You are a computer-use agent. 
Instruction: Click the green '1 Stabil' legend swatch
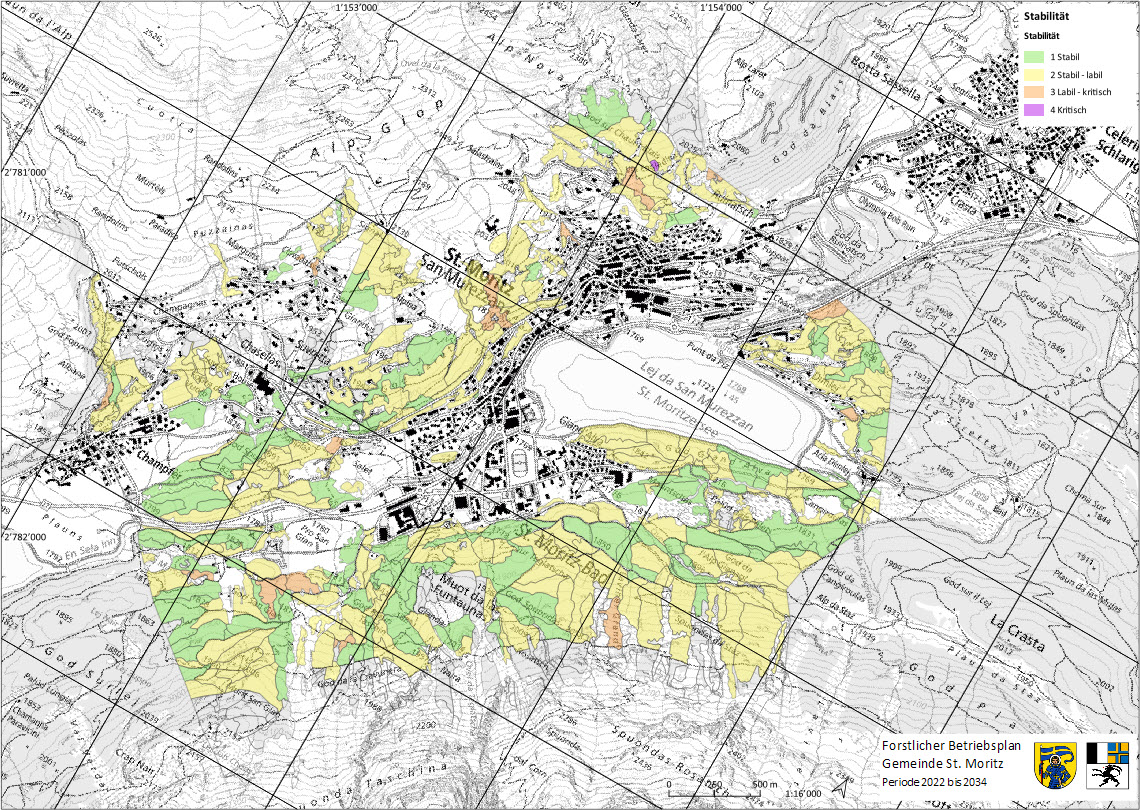(1033, 58)
